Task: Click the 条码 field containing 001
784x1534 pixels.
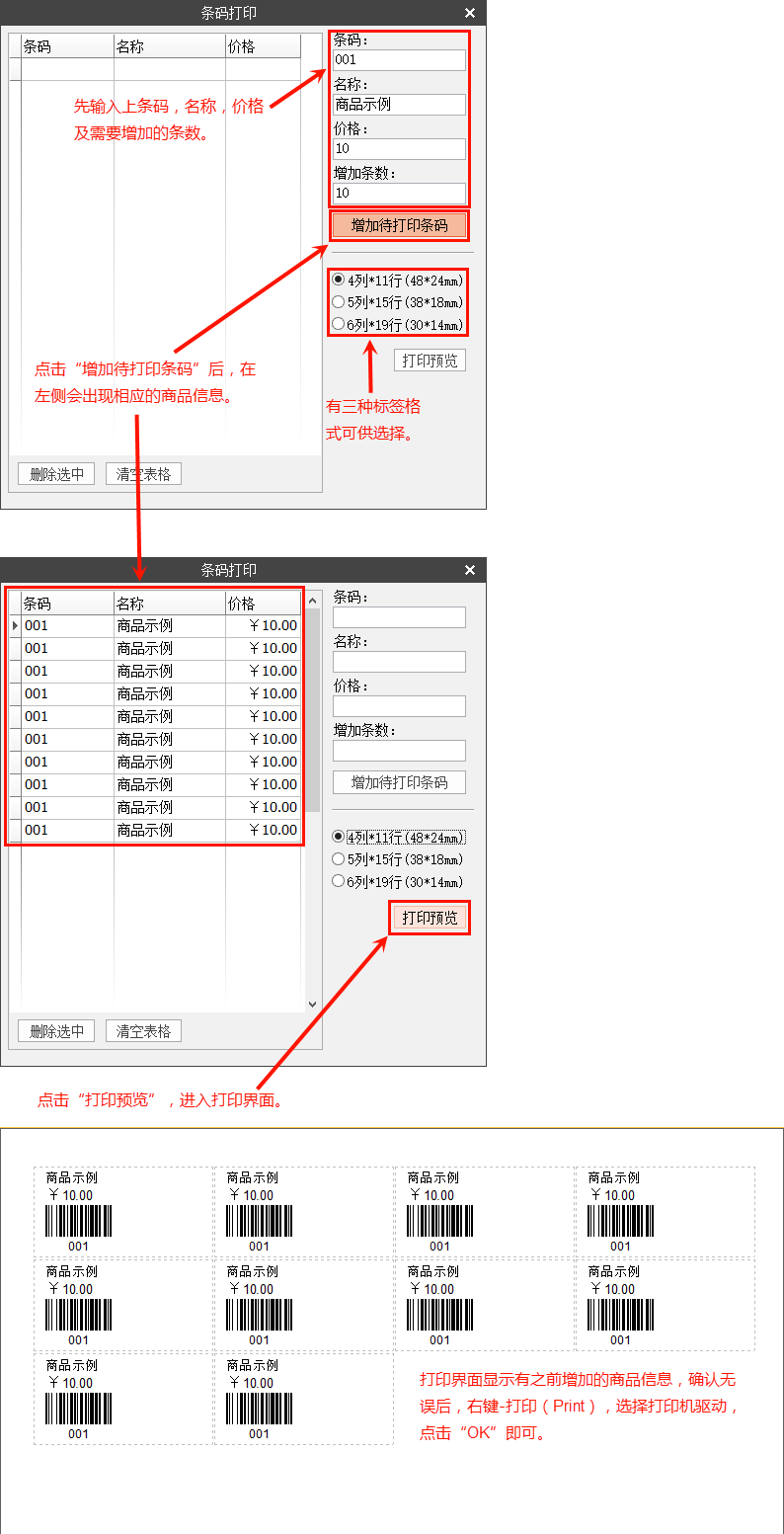Action: click(399, 60)
